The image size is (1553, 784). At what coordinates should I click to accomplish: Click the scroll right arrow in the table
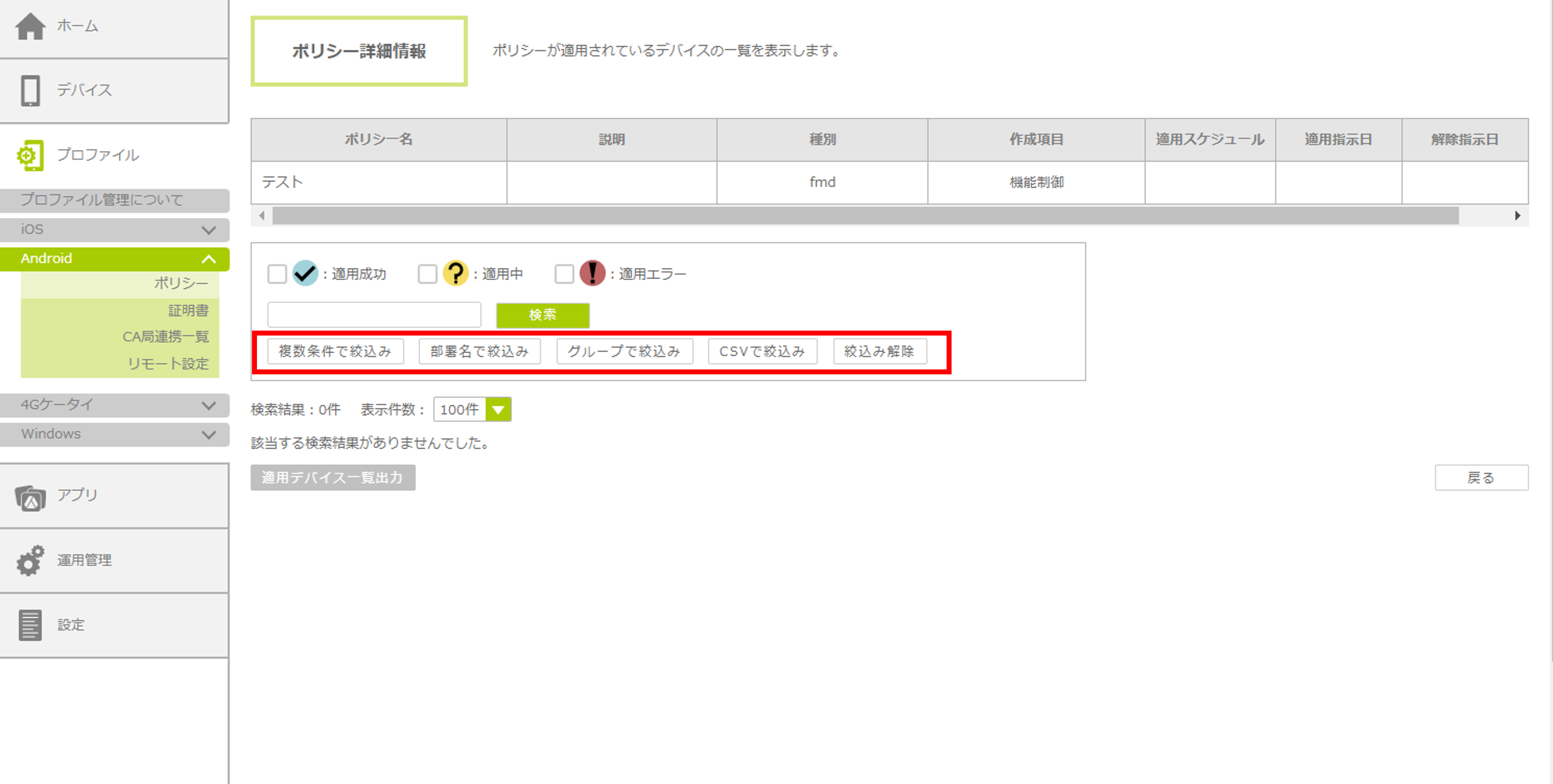1517,216
